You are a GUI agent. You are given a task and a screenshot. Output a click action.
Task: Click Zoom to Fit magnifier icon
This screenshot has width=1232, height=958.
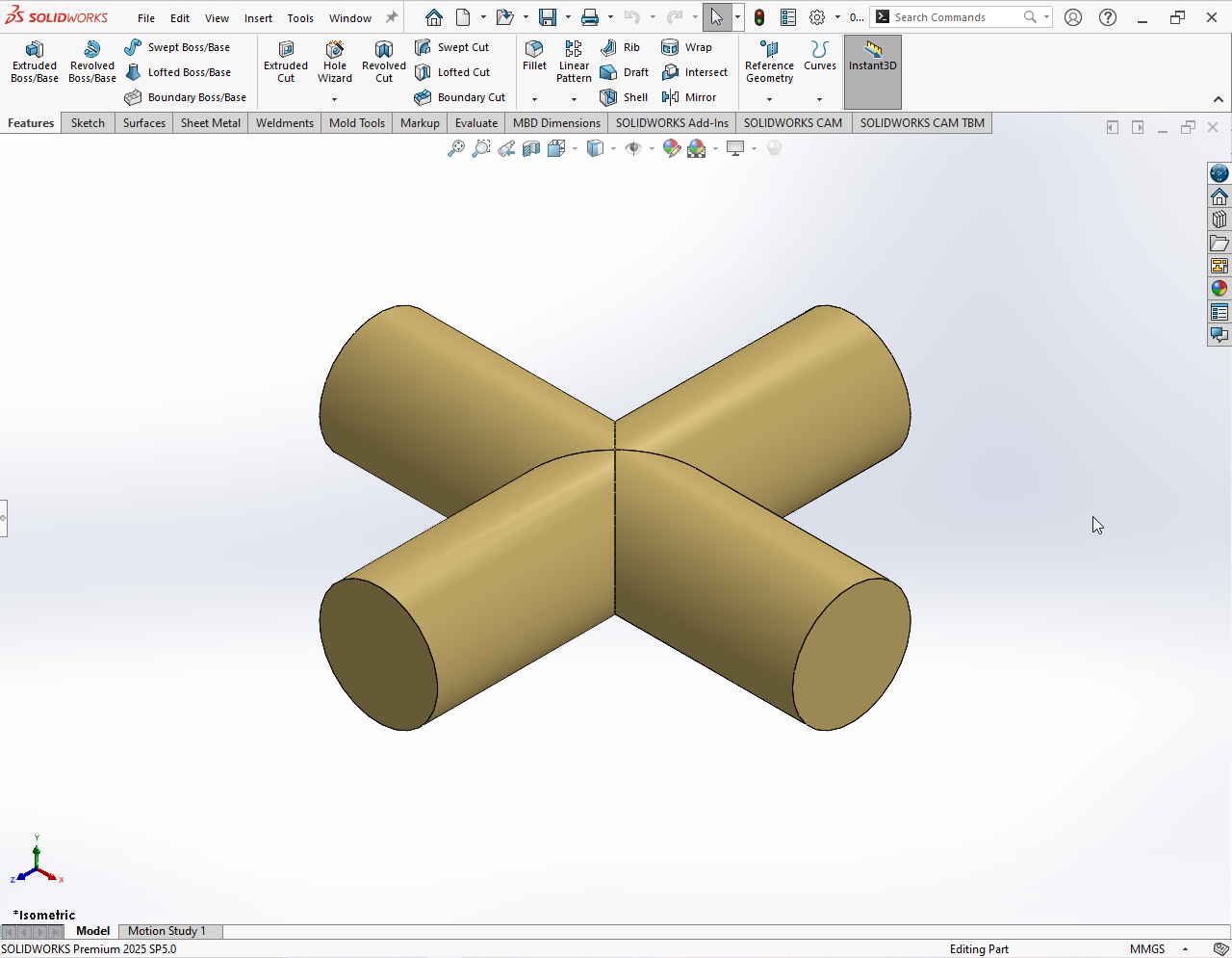pos(456,148)
